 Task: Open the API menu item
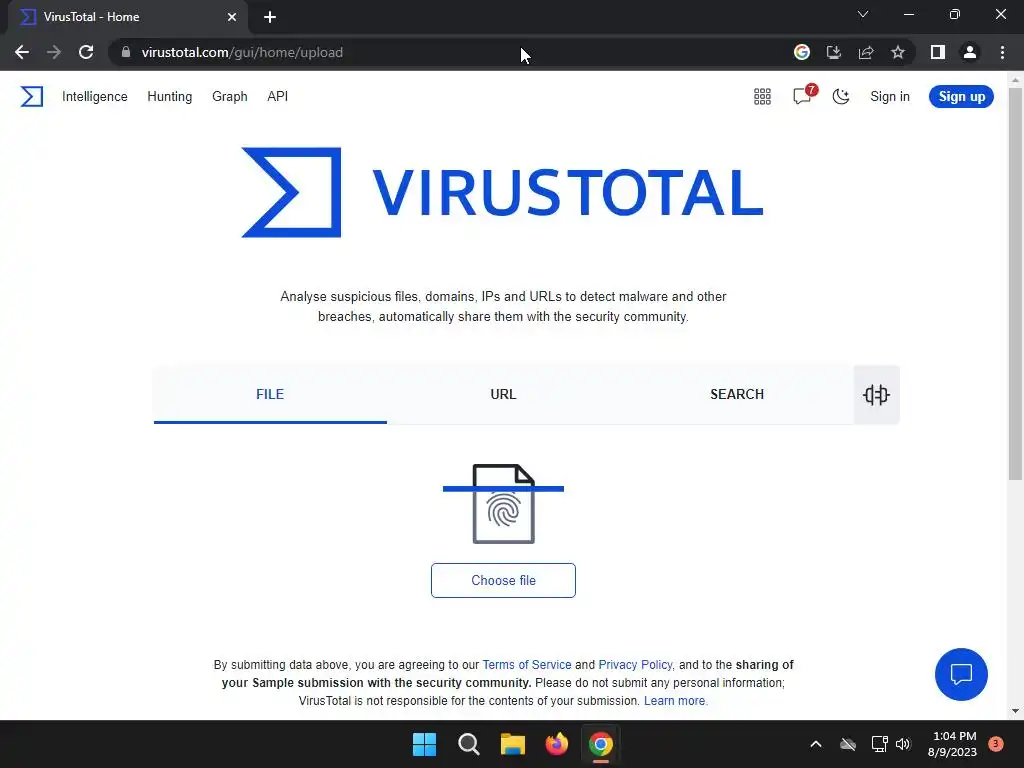coord(278,97)
